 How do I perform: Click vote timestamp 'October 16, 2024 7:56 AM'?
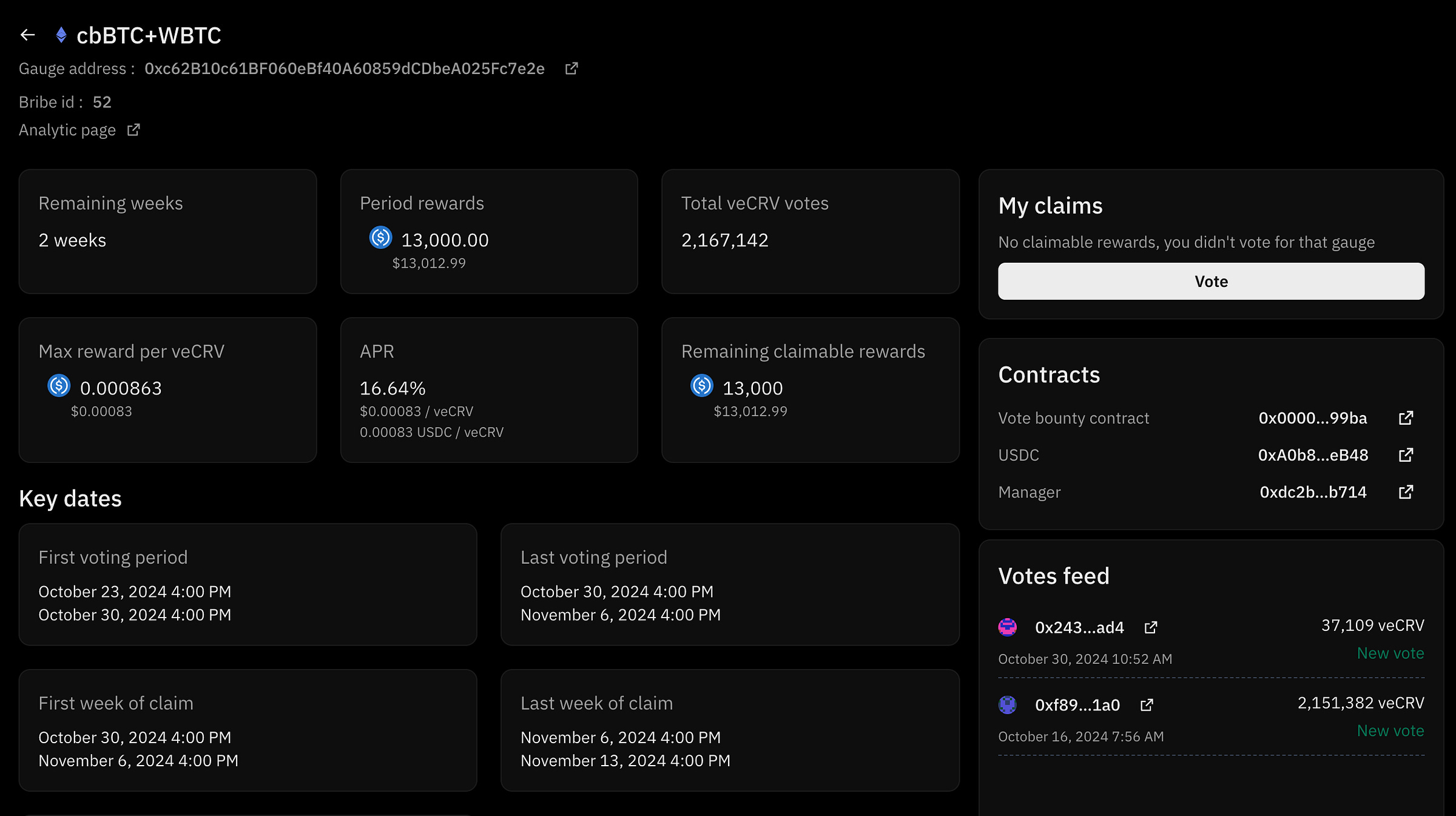coord(1080,737)
